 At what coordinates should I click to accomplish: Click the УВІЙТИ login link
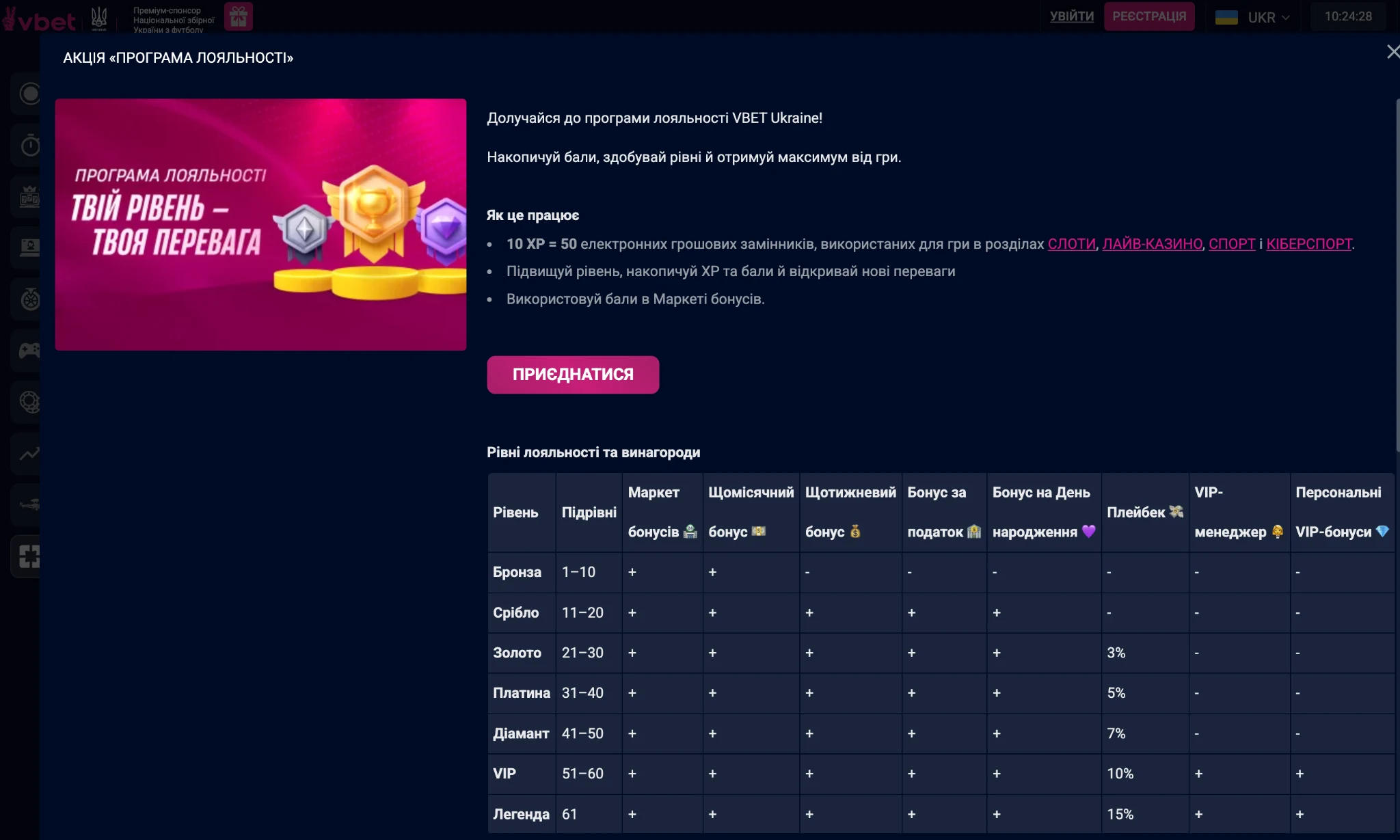1071,16
